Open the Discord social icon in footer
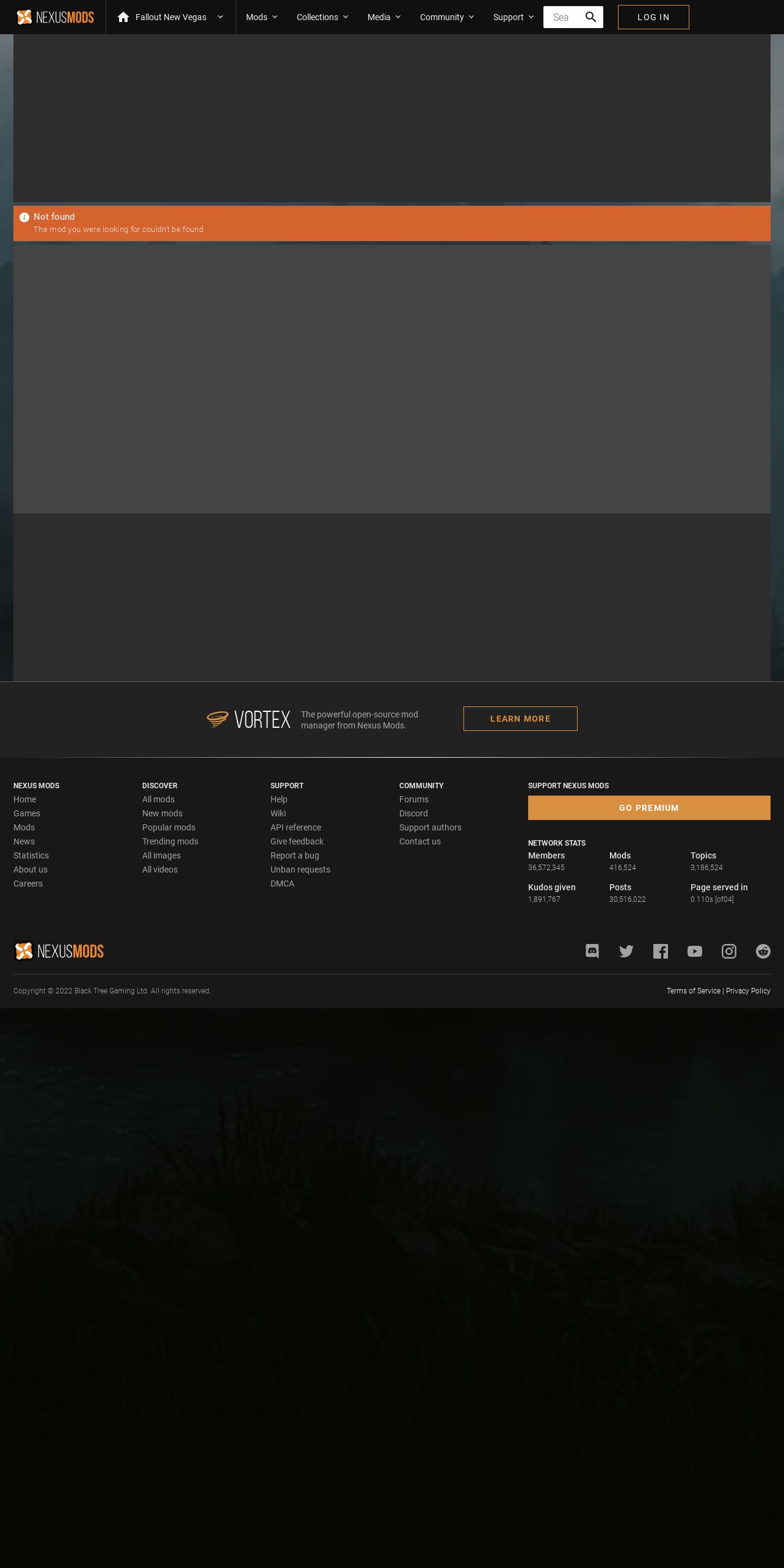 pyautogui.click(x=592, y=951)
